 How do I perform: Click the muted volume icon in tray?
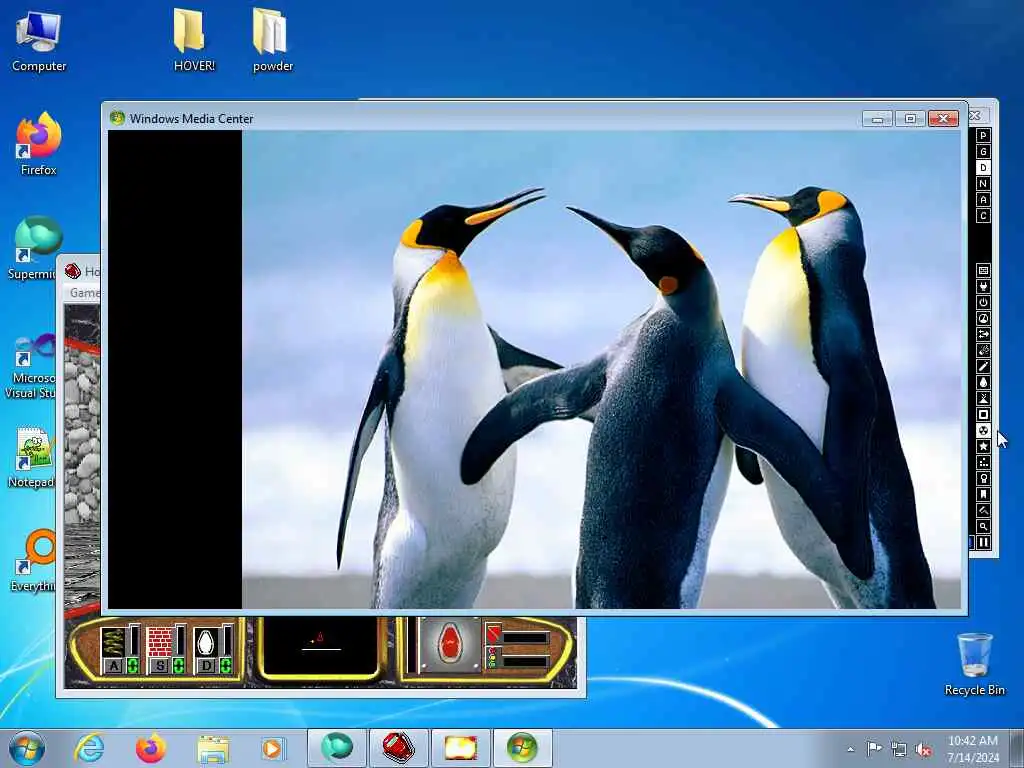coord(923,750)
